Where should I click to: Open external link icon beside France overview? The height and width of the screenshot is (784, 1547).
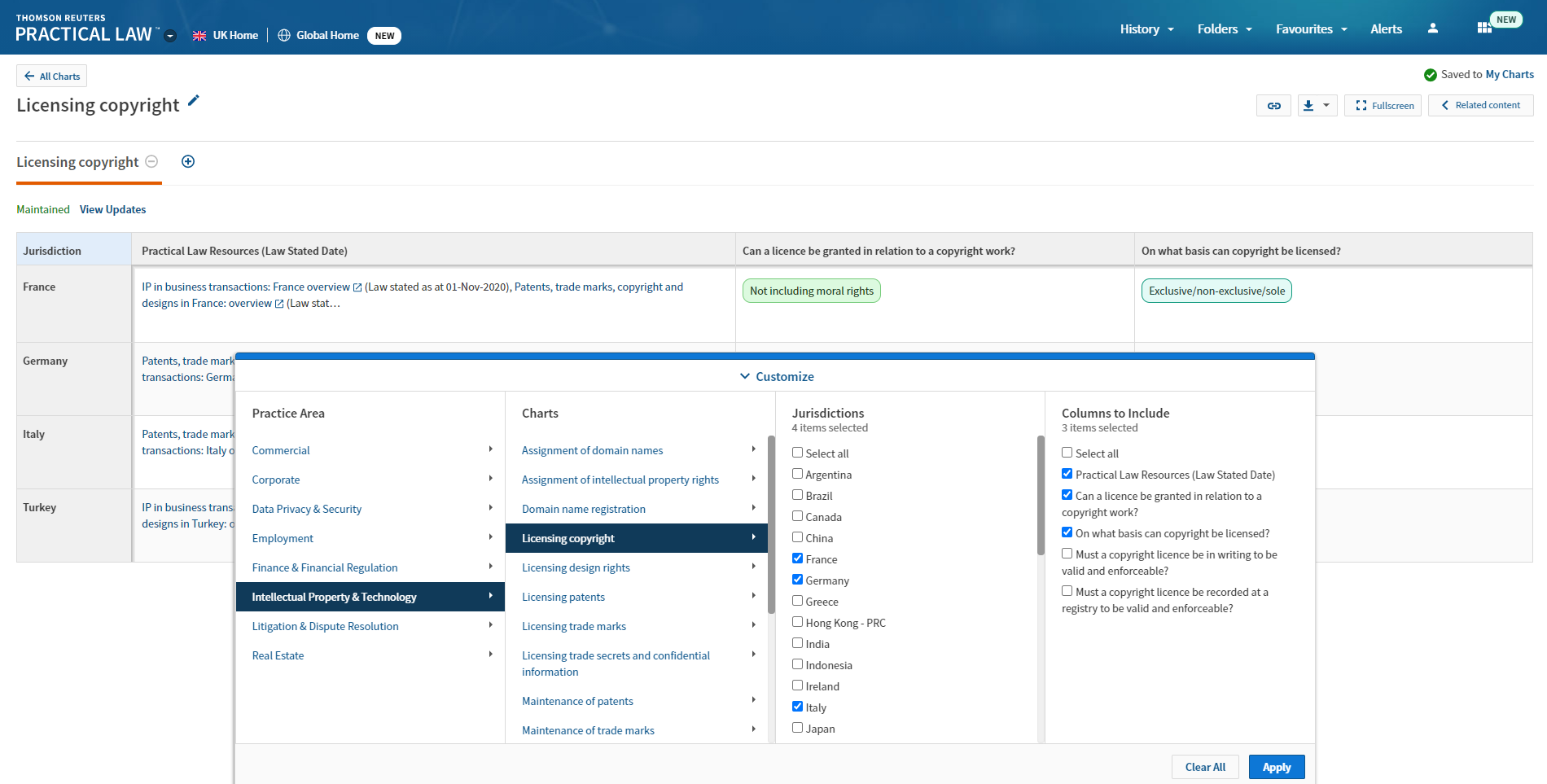tap(357, 287)
